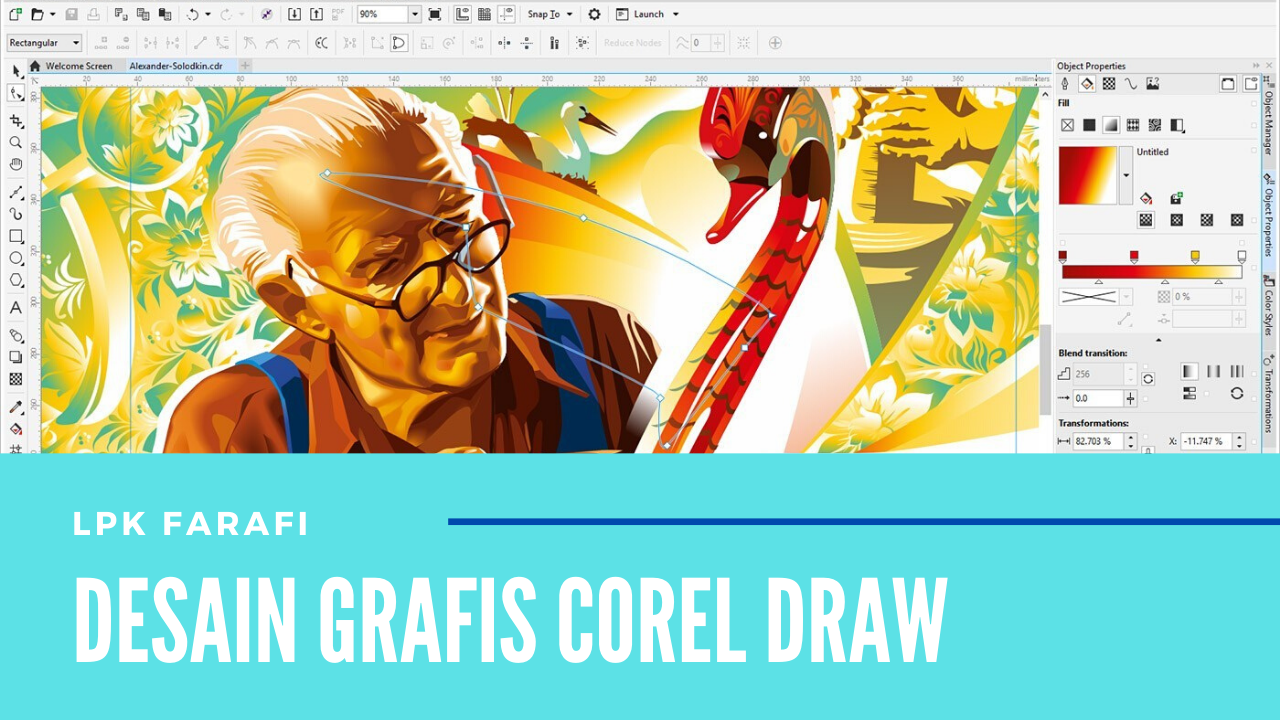Open the fill picker dropdown arrow
This screenshot has width=1280, height=720.
click(x=1126, y=175)
